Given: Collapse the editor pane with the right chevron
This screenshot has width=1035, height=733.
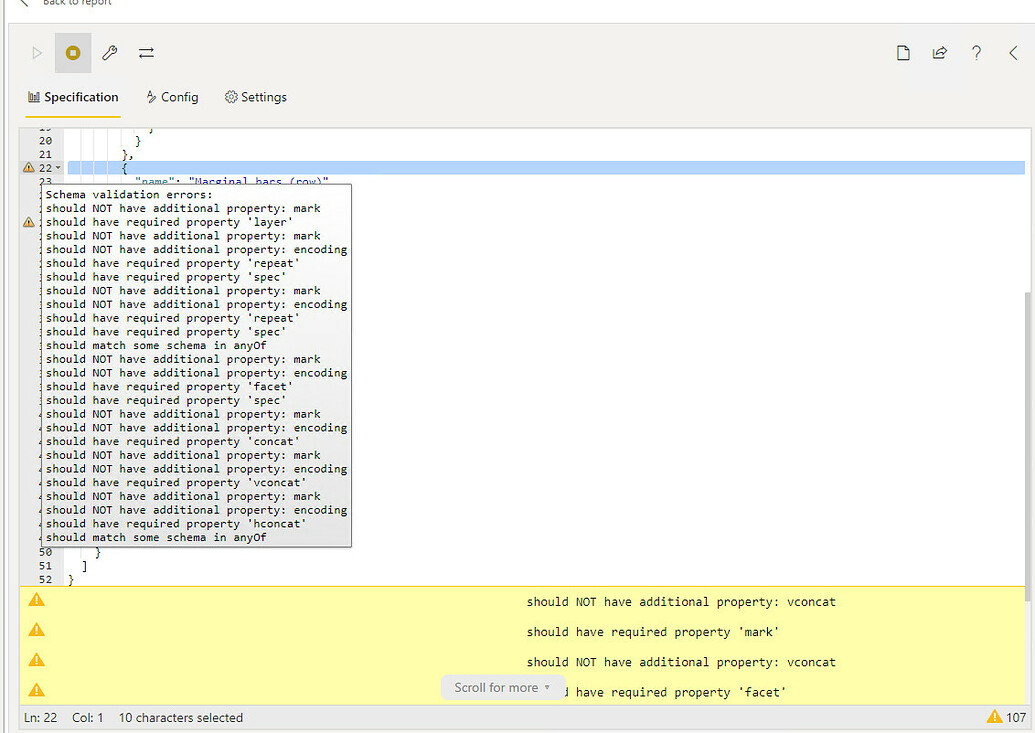Looking at the screenshot, I should [x=1013, y=52].
